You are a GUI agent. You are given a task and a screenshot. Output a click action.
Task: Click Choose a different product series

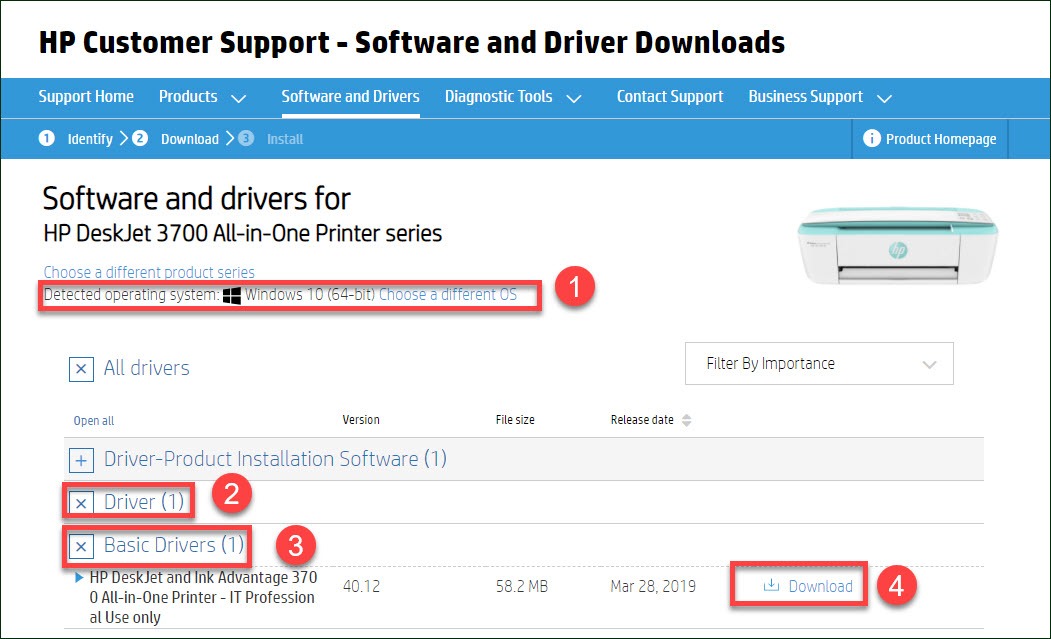(x=149, y=272)
